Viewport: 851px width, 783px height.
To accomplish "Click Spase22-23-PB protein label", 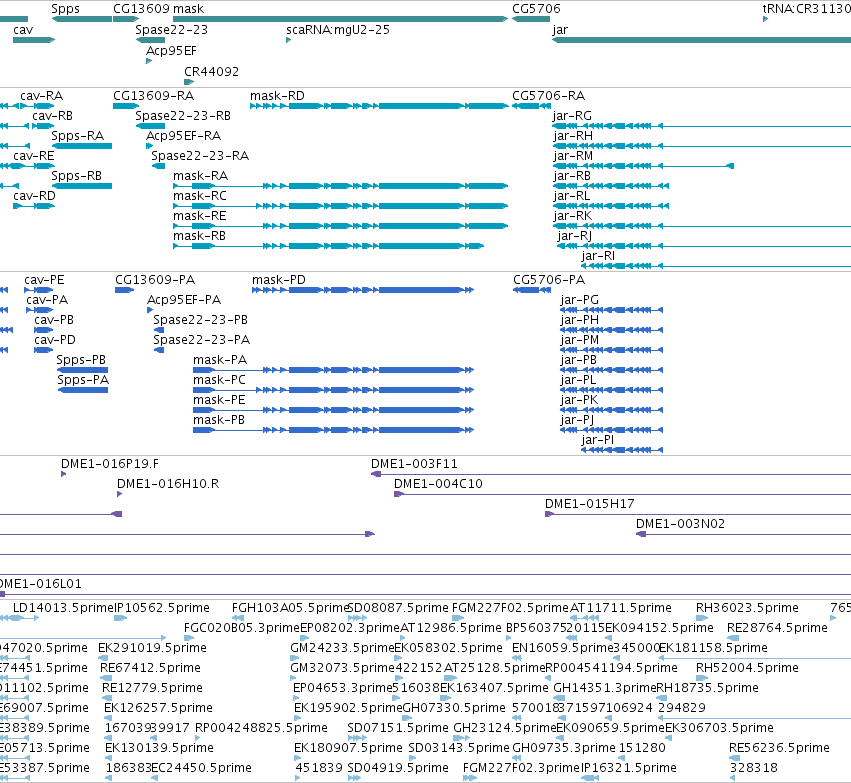I will (x=200, y=320).
